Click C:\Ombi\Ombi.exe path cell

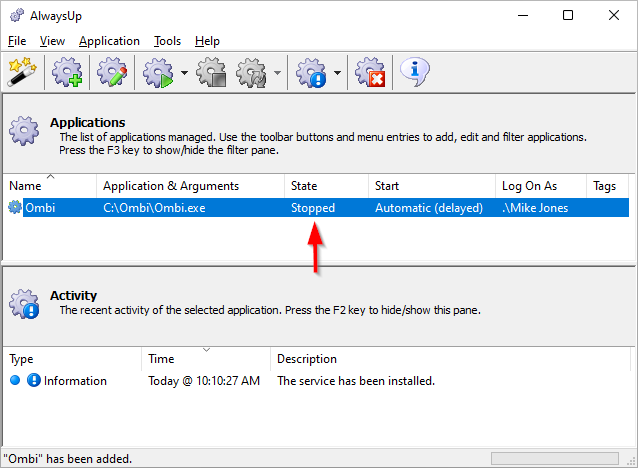point(154,208)
